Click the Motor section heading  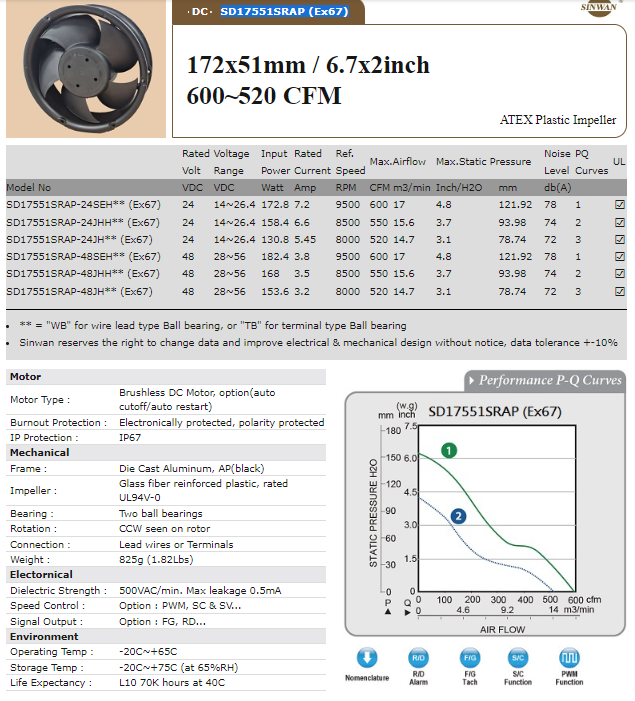25,377
